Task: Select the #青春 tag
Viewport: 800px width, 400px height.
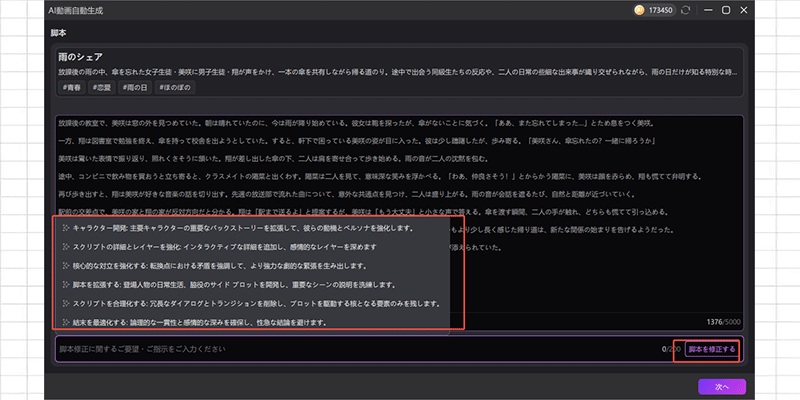Action: coord(73,89)
